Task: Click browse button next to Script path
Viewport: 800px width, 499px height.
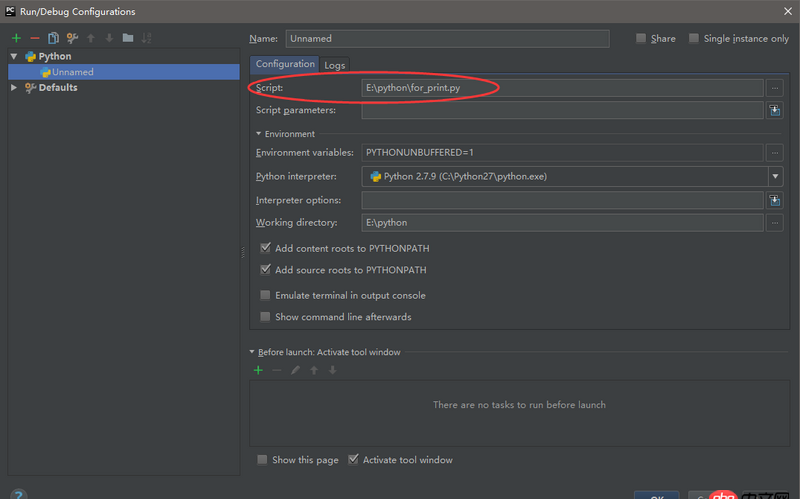Action: [775, 88]
